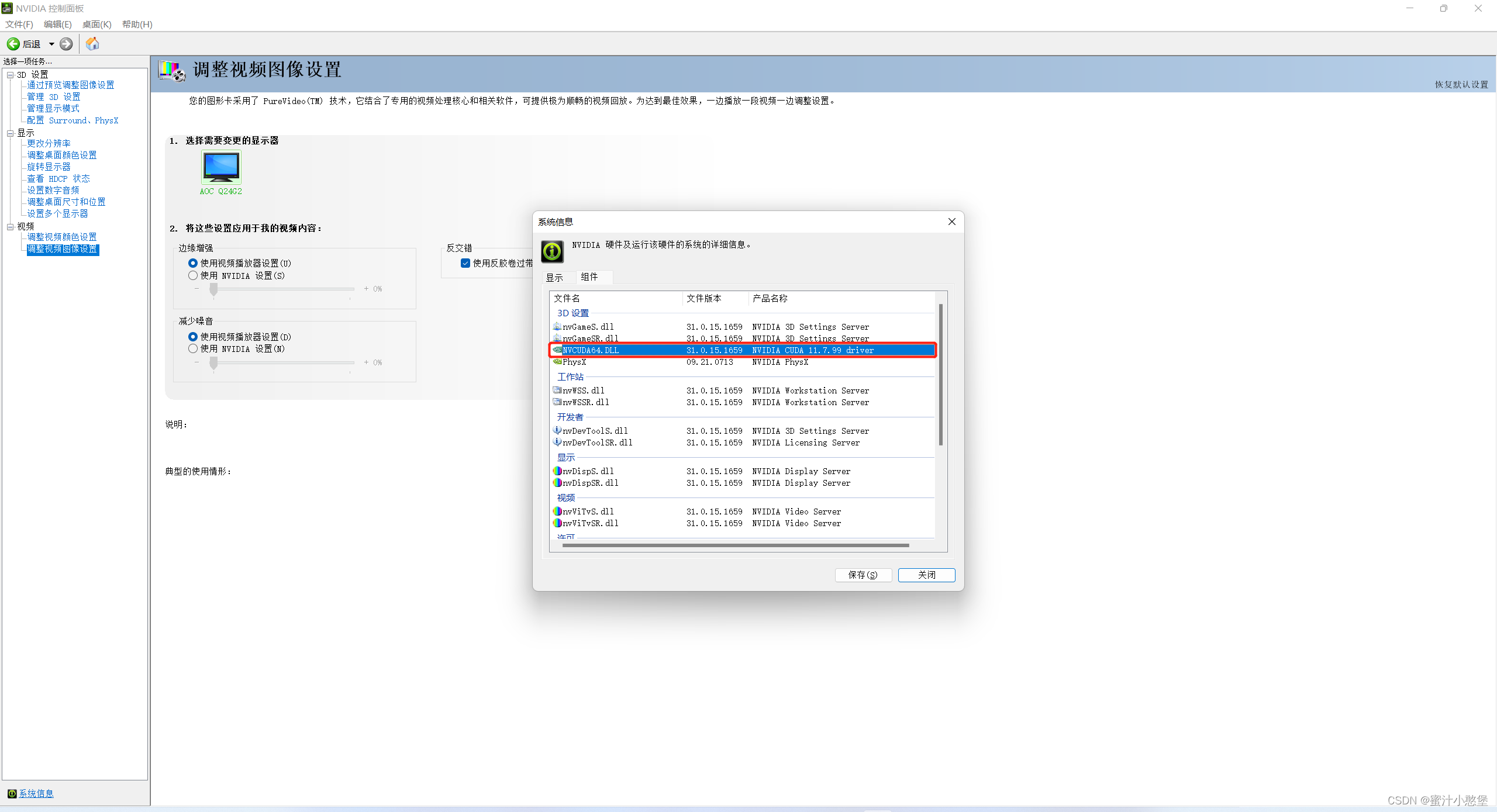This screenshot has width=1497, height=812.
Task: Open the 文件(F) menu
Action: tap(19, 24)
